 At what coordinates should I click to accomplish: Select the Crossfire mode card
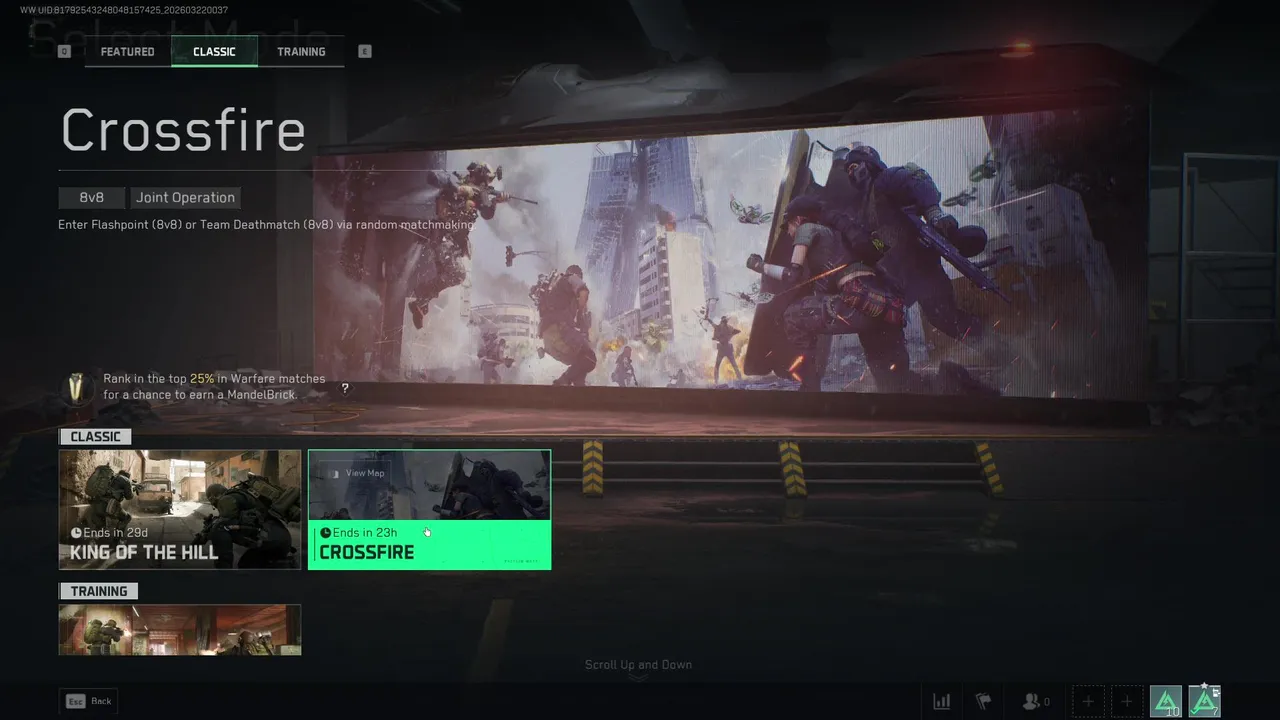(x=430, y=510)
